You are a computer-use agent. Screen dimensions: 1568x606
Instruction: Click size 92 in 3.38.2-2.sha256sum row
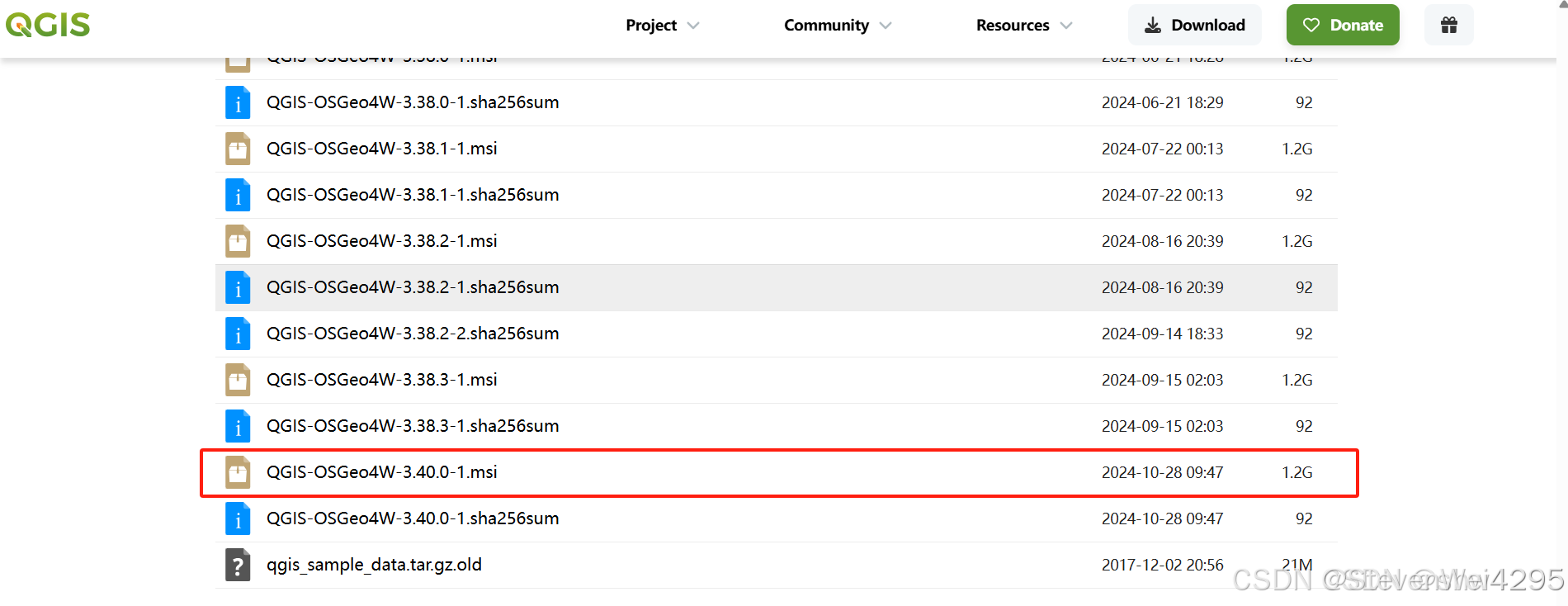1304,334
